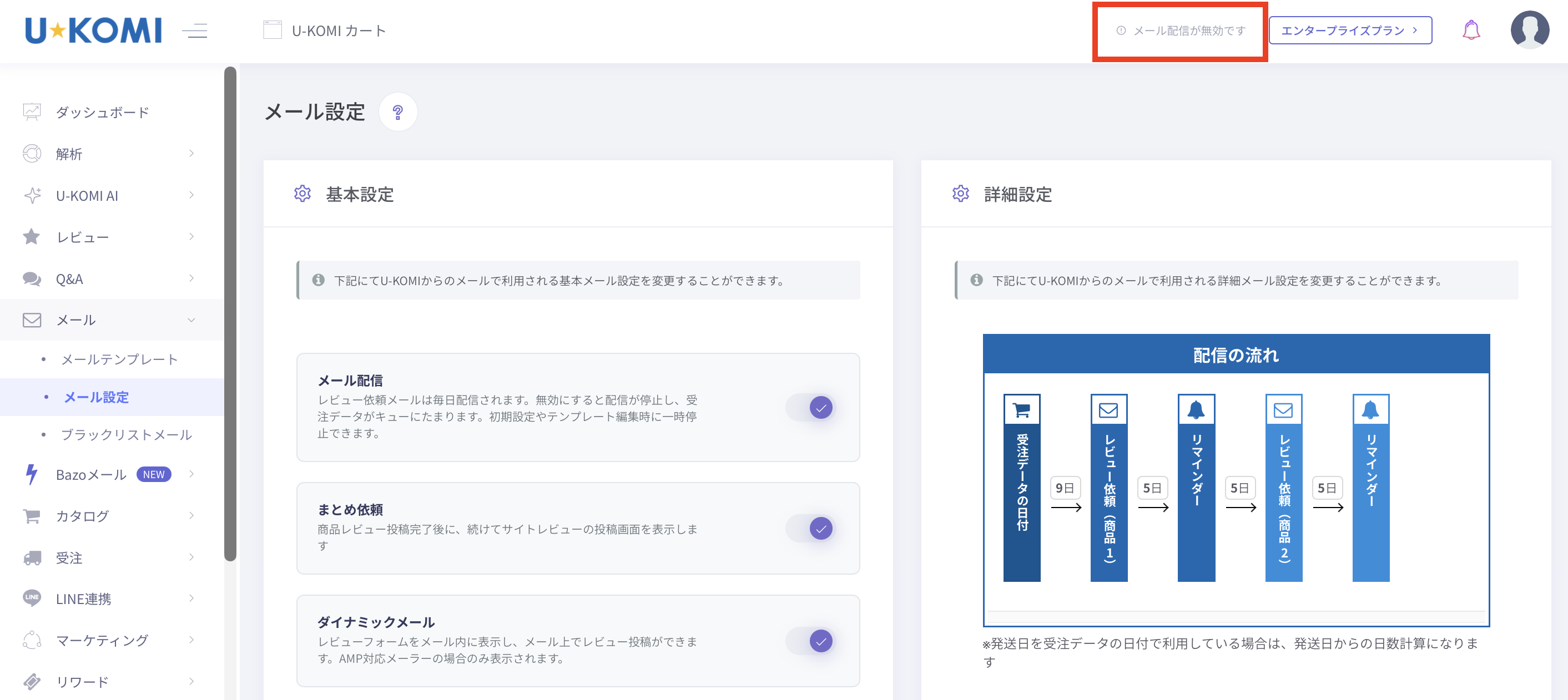Click the Bazoメール lightning bolt icon
This screenshot has width=1568, height=700.
tap(32, 474)
